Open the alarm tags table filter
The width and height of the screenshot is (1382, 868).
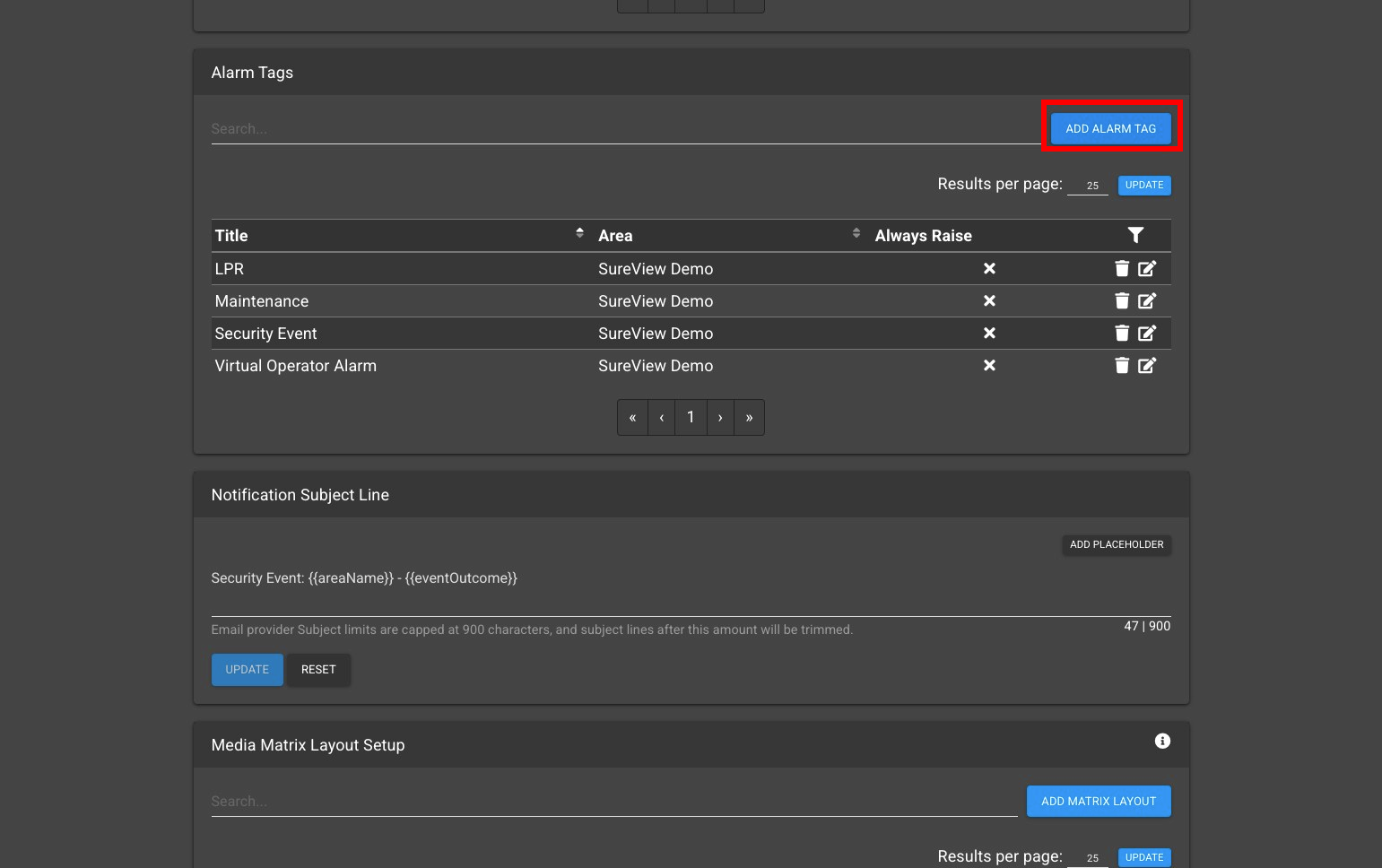click(1135, 235)
